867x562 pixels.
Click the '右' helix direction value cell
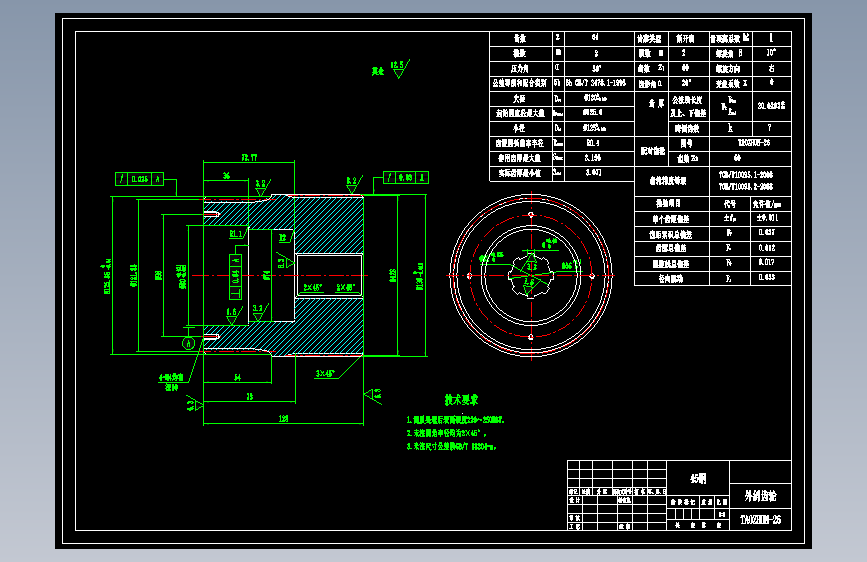pyautogui.click(x=771, y=69)
